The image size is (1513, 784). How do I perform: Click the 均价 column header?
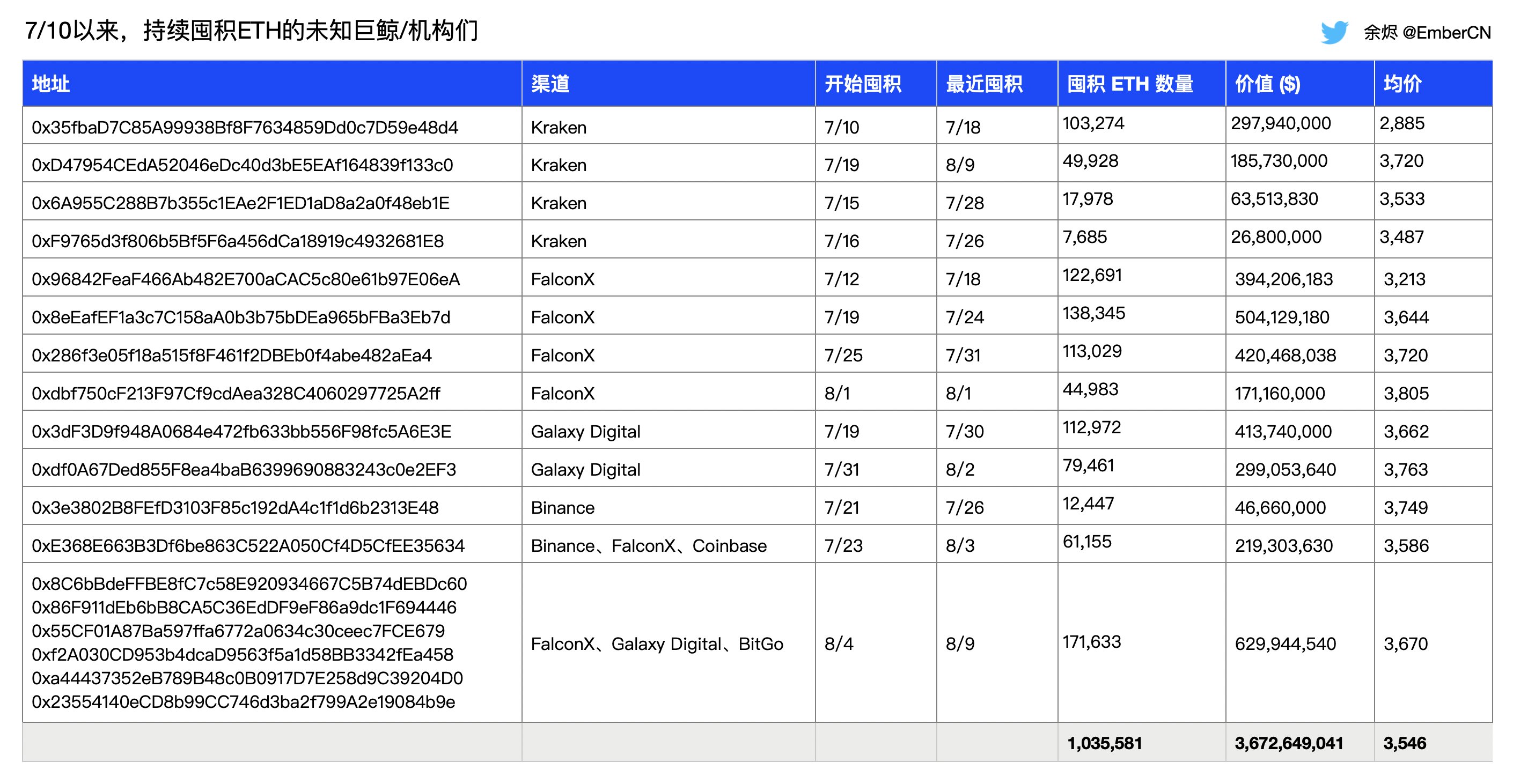[x=1402, y=84]
